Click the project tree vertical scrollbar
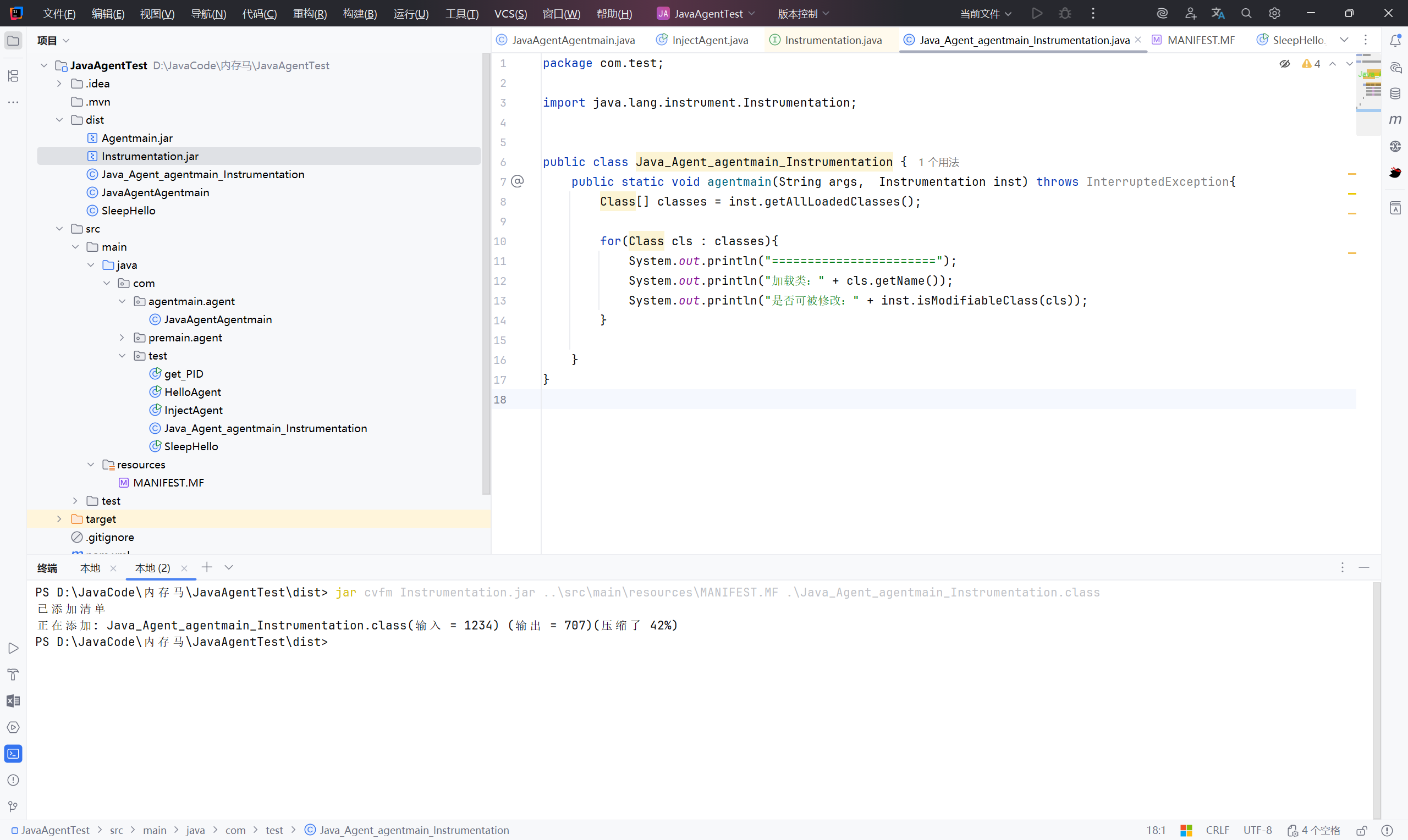 pyautogui.click(x=486, y=272)
